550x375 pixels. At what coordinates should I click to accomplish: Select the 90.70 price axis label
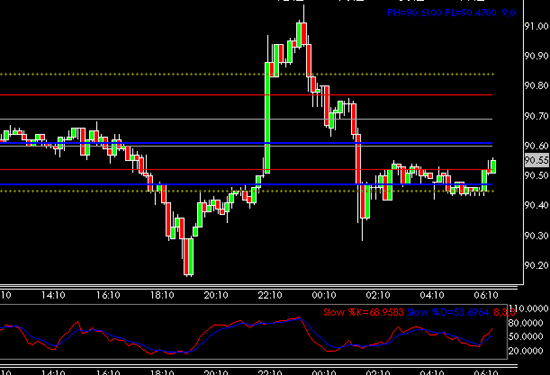point(537,116)
